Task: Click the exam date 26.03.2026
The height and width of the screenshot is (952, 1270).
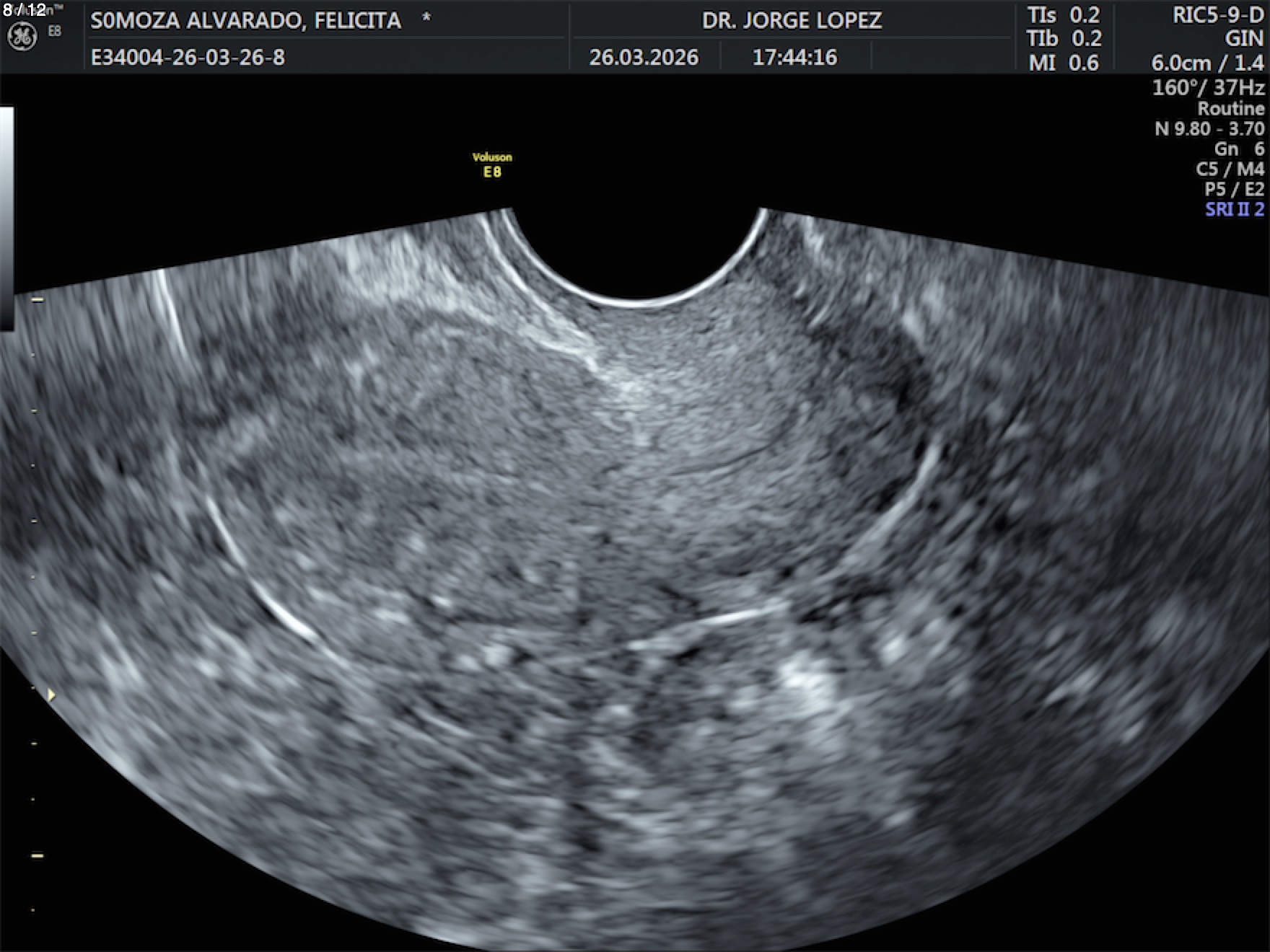Action: 644,57
